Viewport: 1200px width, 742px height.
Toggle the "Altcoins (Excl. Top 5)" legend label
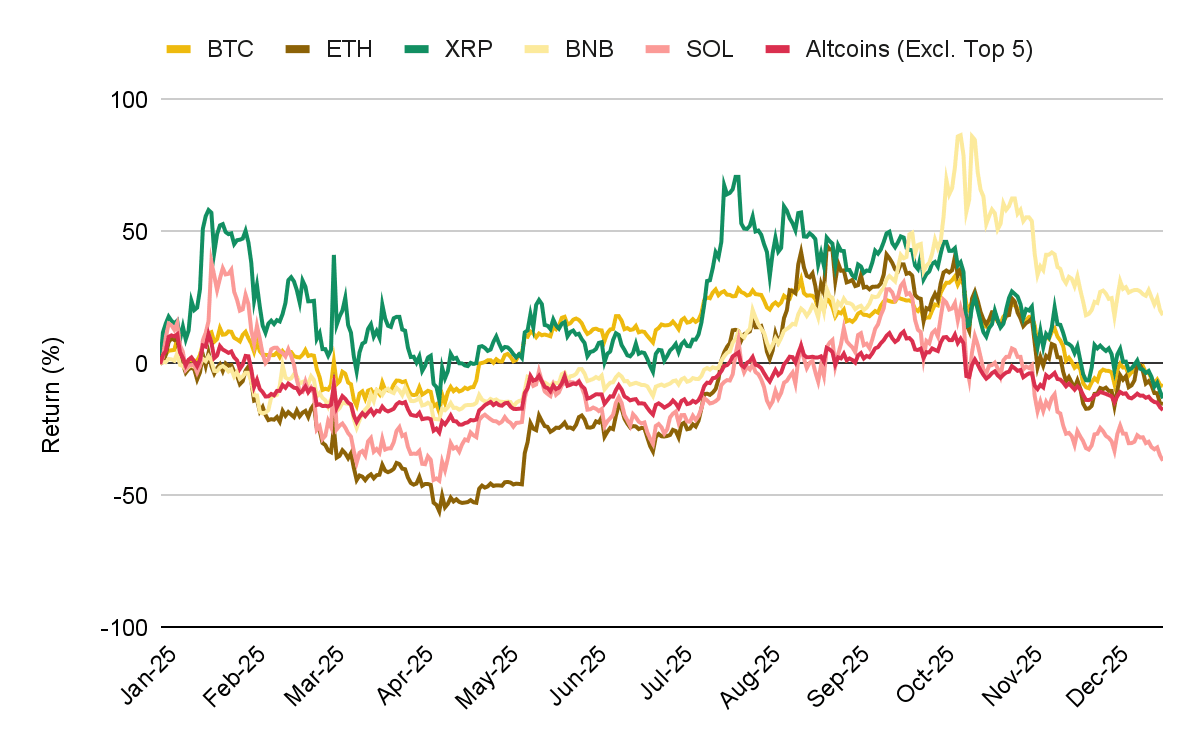coord(918,49)
